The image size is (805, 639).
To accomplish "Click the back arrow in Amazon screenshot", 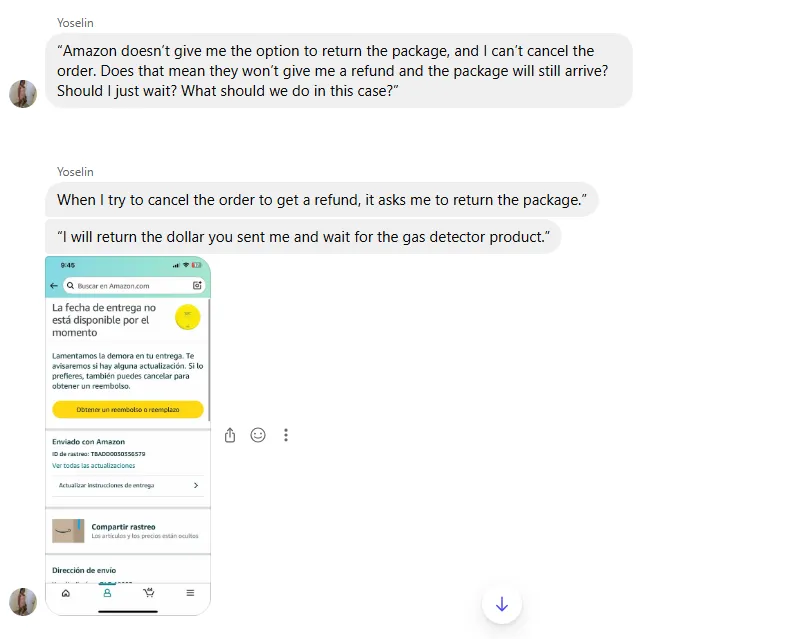I will (53, 285).
